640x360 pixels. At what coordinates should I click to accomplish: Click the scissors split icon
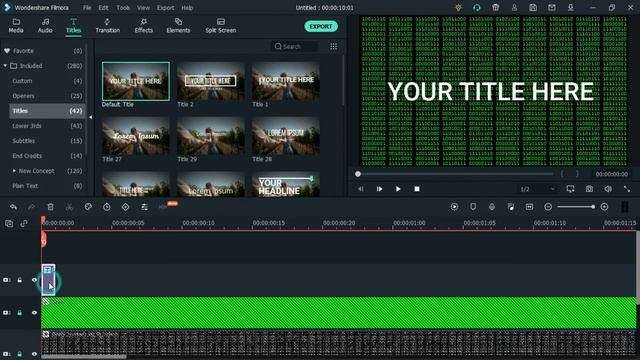point(69,207)
